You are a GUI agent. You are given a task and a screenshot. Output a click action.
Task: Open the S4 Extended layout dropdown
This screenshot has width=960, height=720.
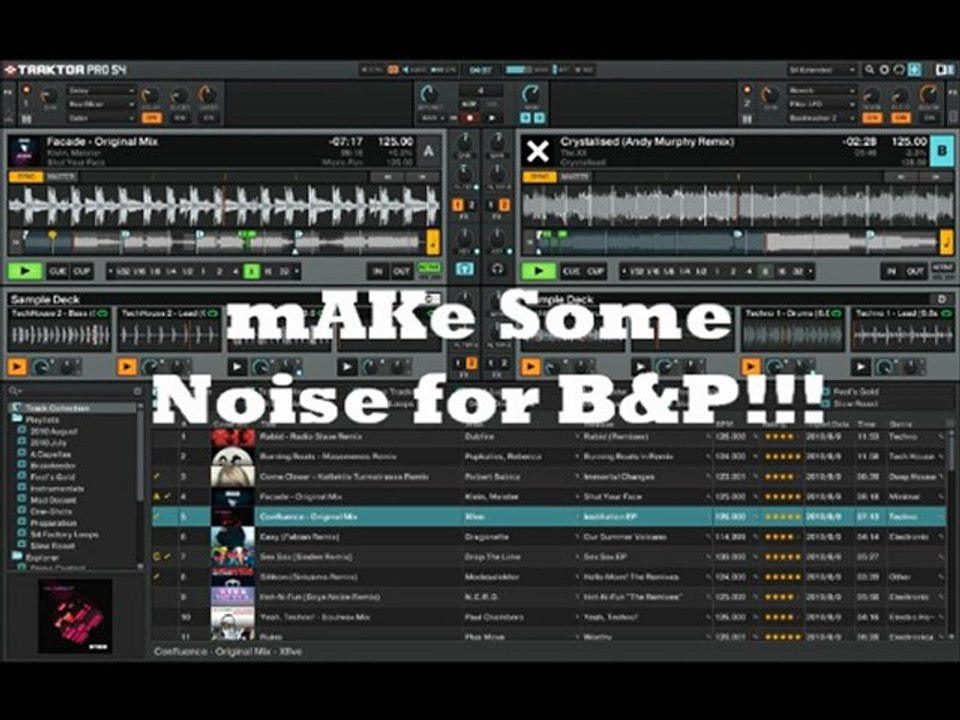(822, 70)
